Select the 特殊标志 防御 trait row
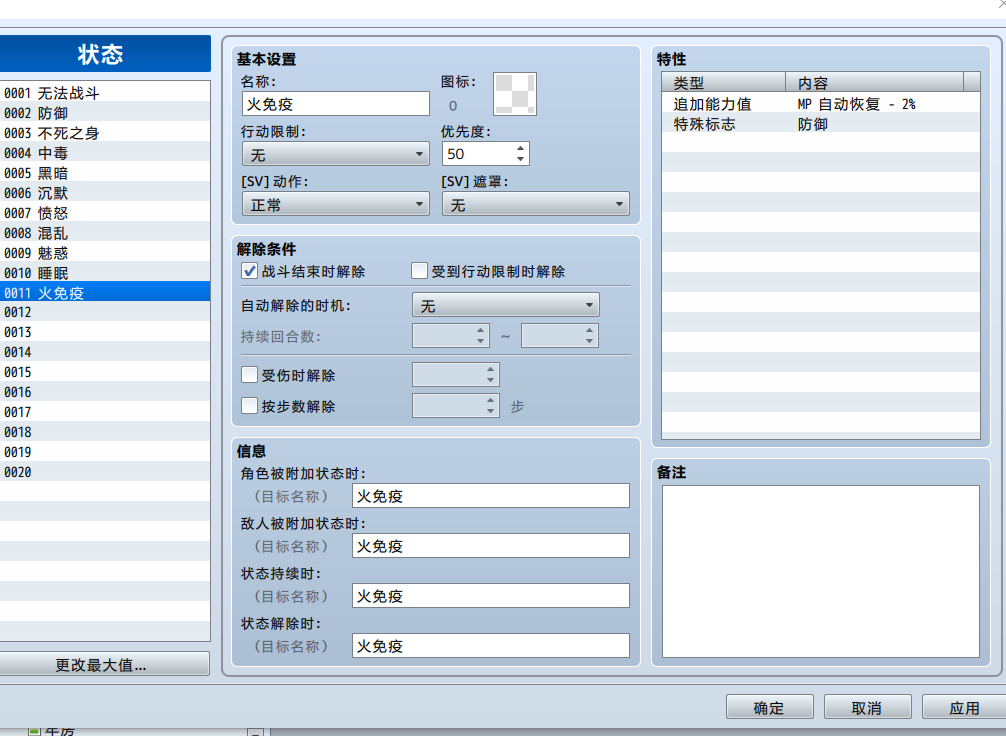Image resolution: width=1006 pixels, height=736 pixels. point(821,123)
